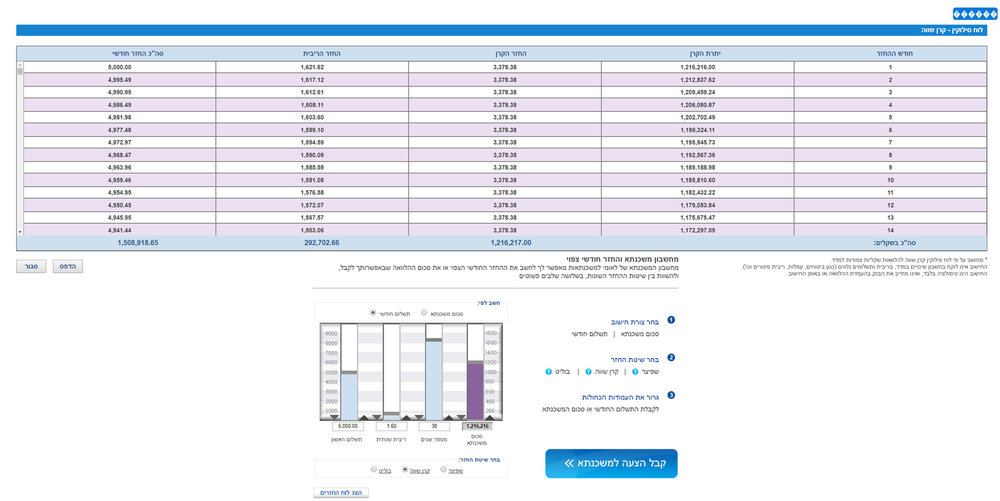Viewport: 1000px width, 501px height.
Task: Click הצג לוח החזרים button
Action: pos(341,493)
